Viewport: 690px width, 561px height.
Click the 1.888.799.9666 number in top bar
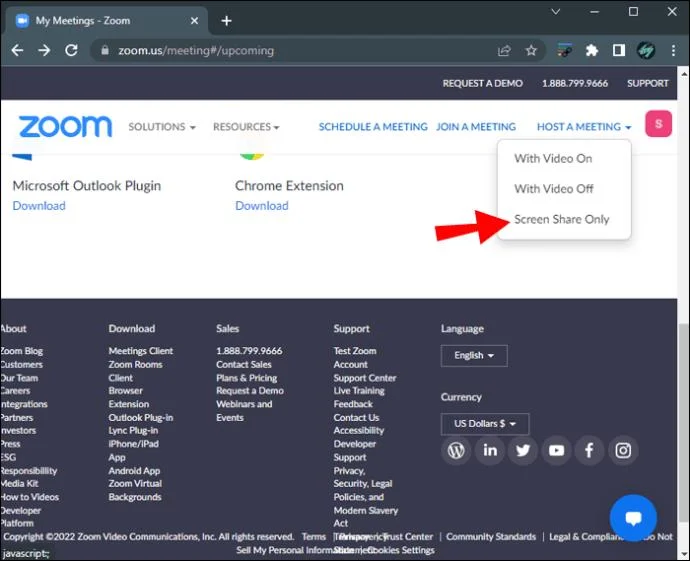(575, 83)
